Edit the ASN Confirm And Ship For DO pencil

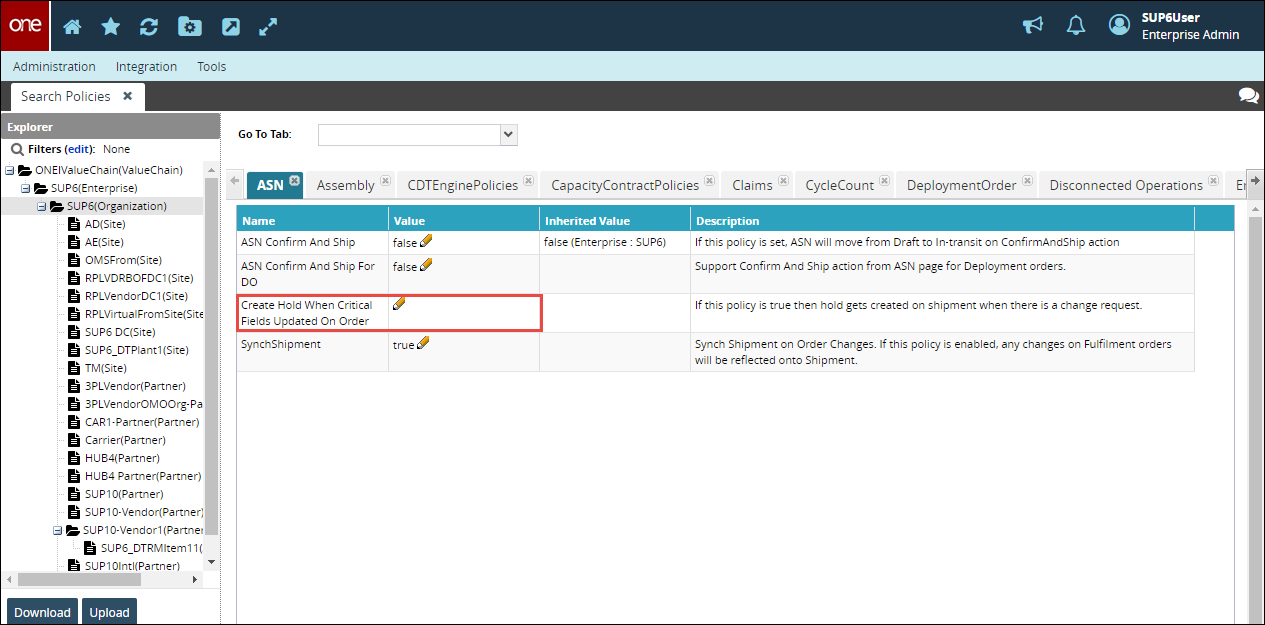[x=427, y=265]
